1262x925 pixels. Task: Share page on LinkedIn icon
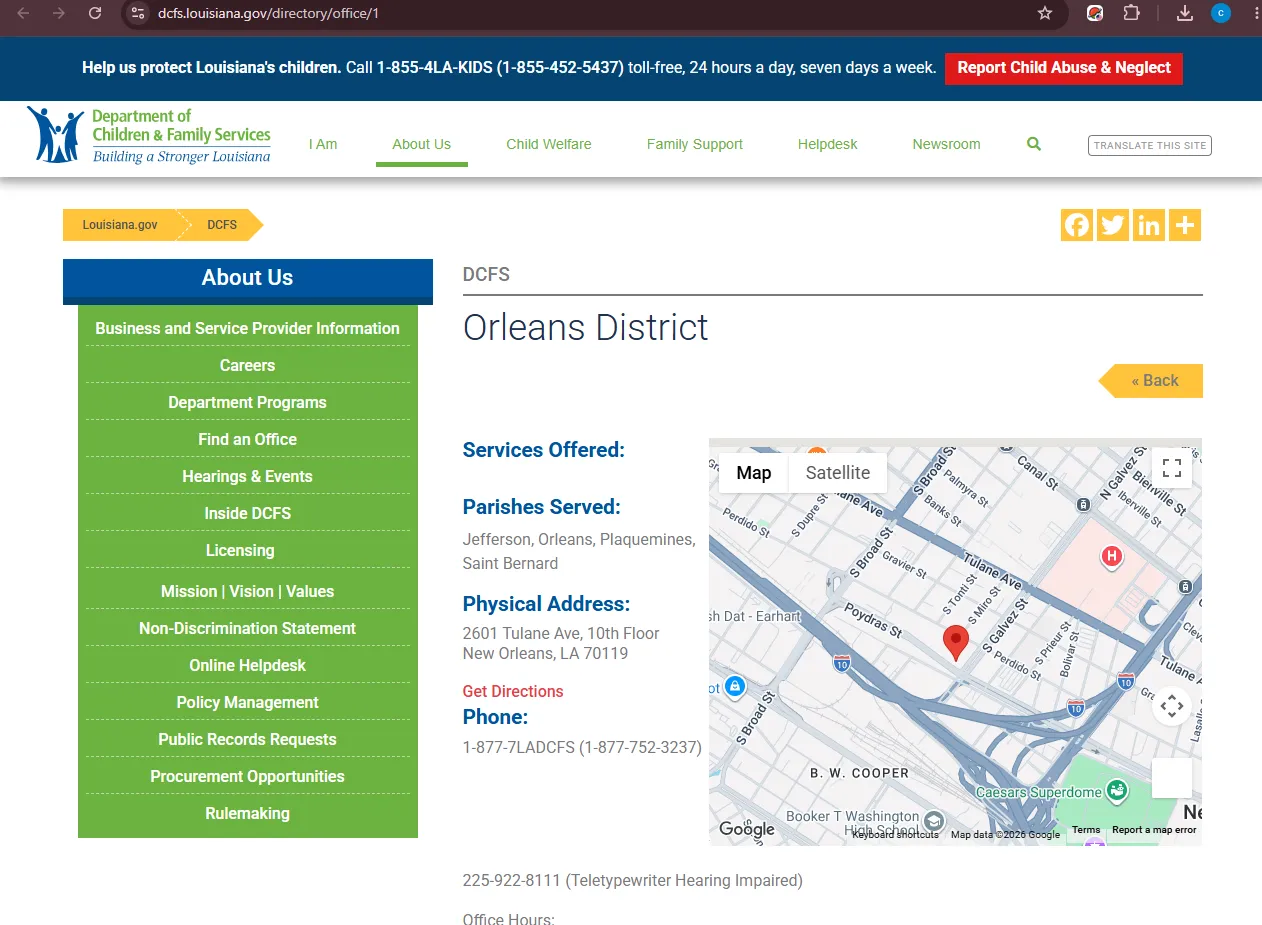[1149, 225]
